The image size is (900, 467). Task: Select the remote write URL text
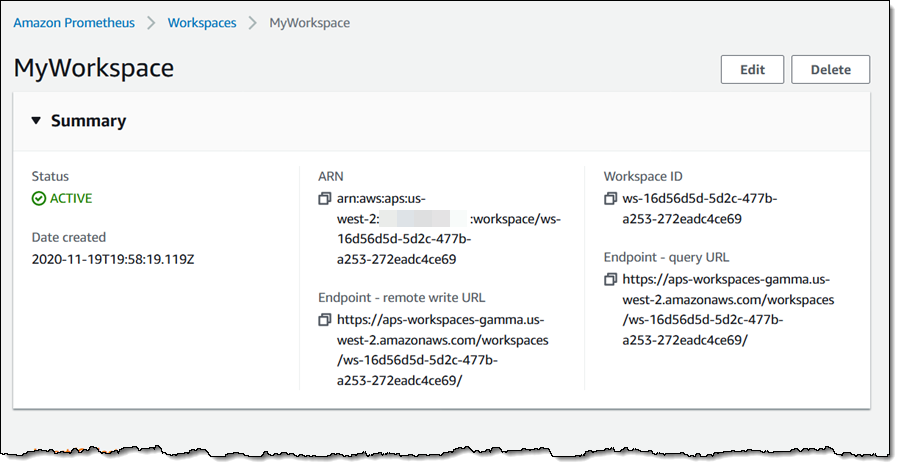point(443,350)
